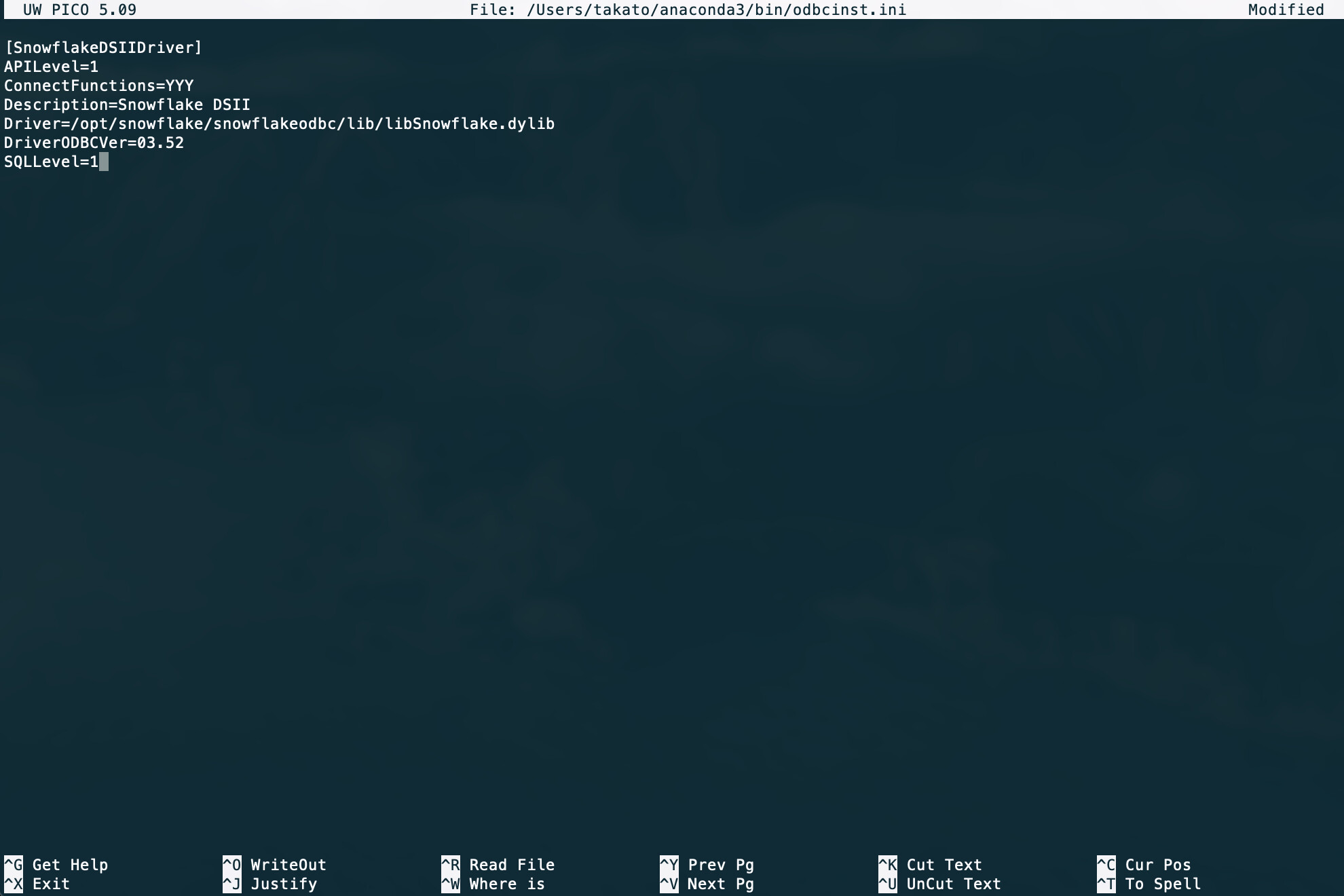1344x896 pixels.
Task: Click the ^U UnCut Text shortcut
Action: (x=940, y=884)
